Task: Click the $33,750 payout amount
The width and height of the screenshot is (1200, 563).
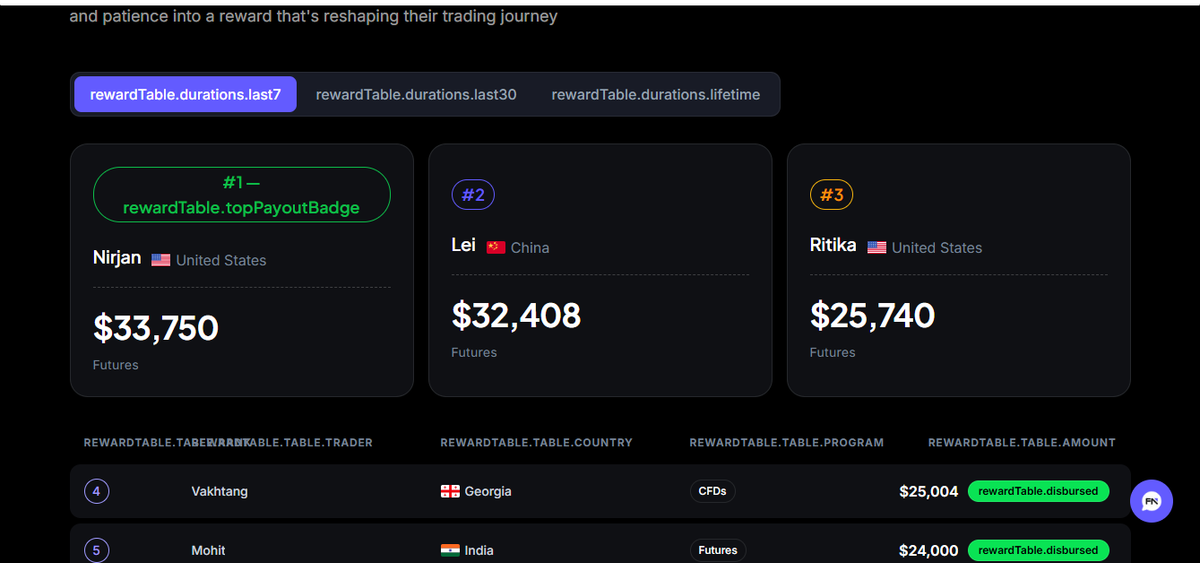Action: pyautogui.click(x=156, y=328)
